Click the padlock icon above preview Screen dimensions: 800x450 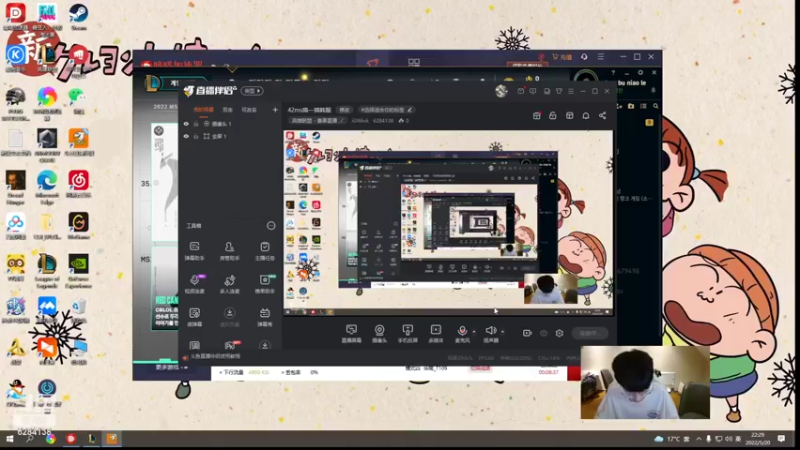(x=553, y=116)
